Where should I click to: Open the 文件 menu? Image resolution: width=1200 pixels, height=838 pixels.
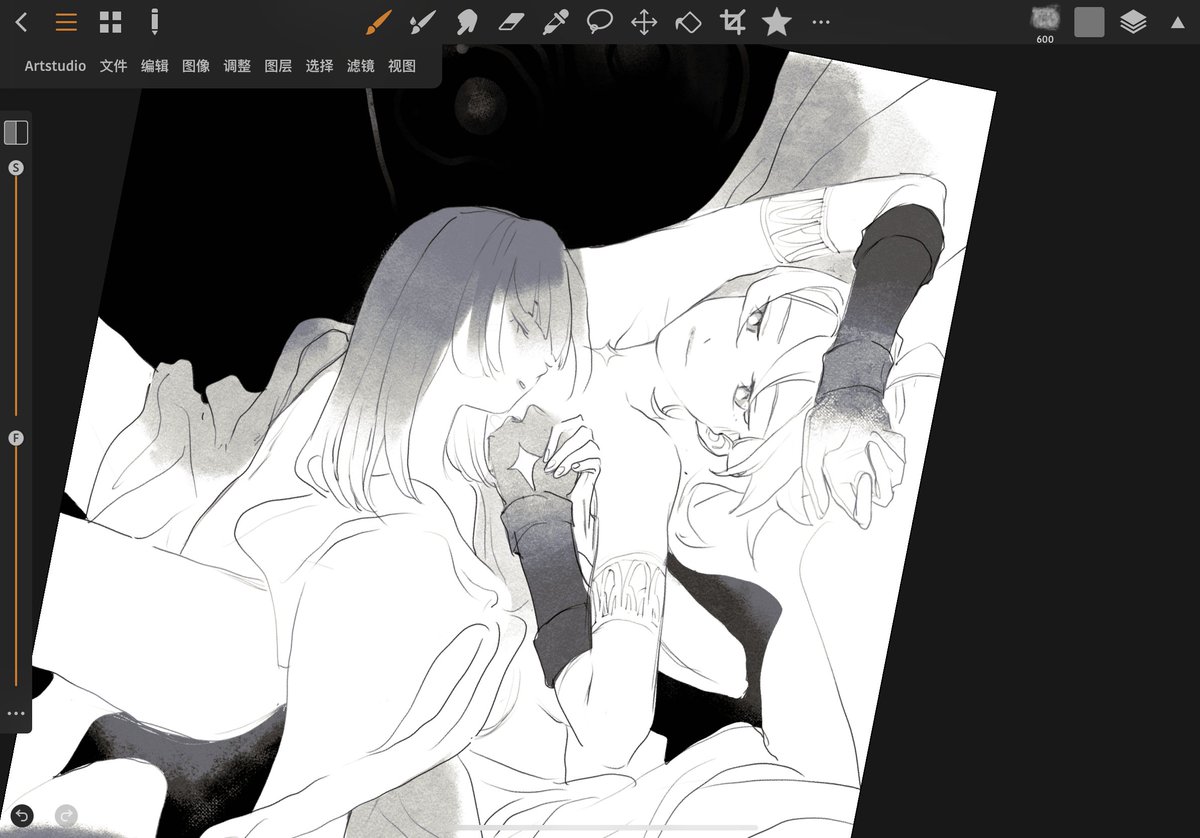pos(114,66)
